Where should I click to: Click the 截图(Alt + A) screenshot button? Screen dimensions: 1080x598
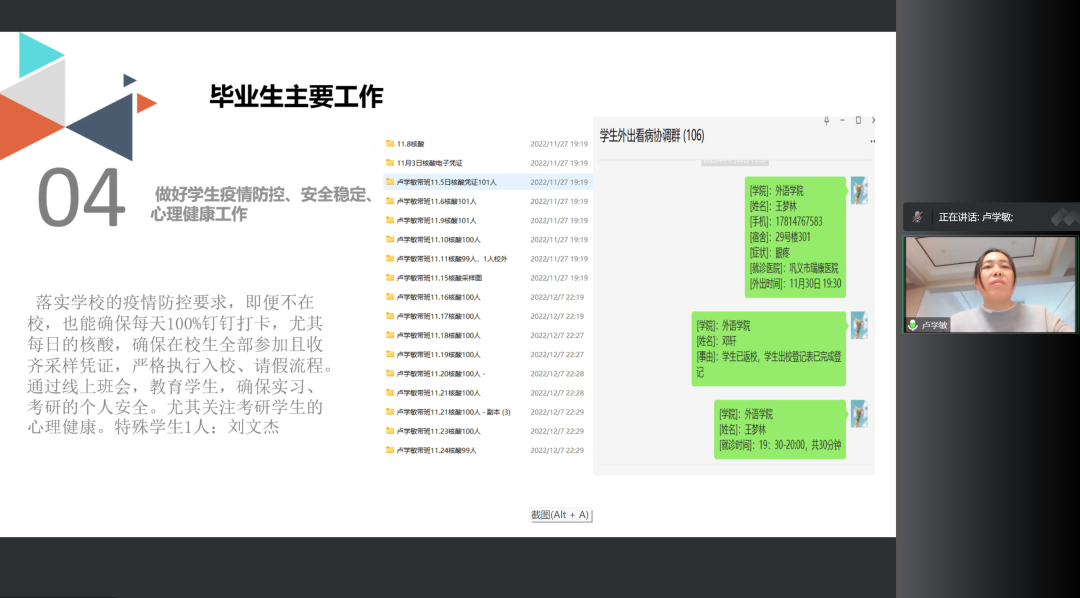tap(560, 515)
